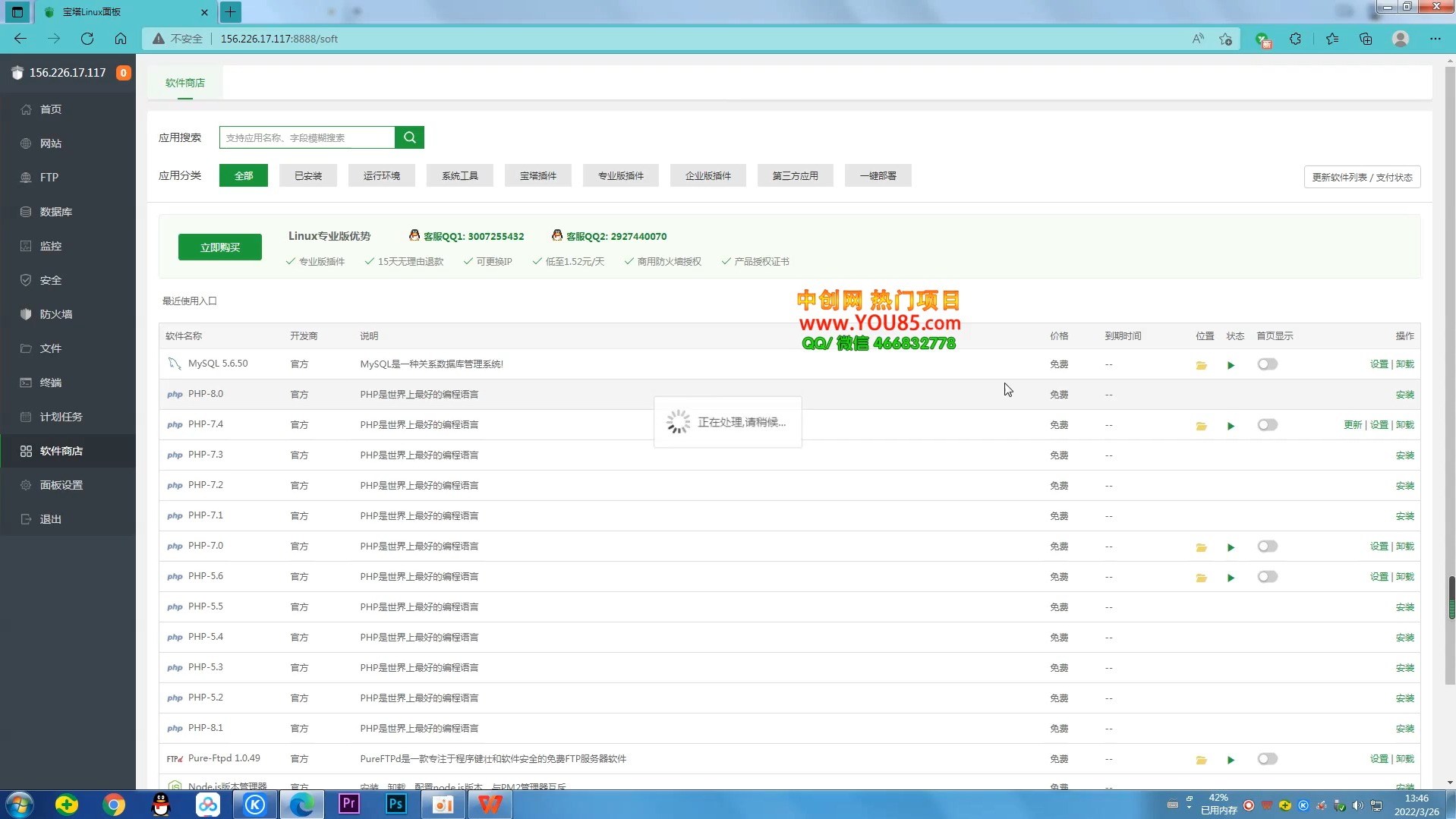Select the 系统工具 category filter
This screenshot has height=819, width=1456.
[x=460, y=175]
